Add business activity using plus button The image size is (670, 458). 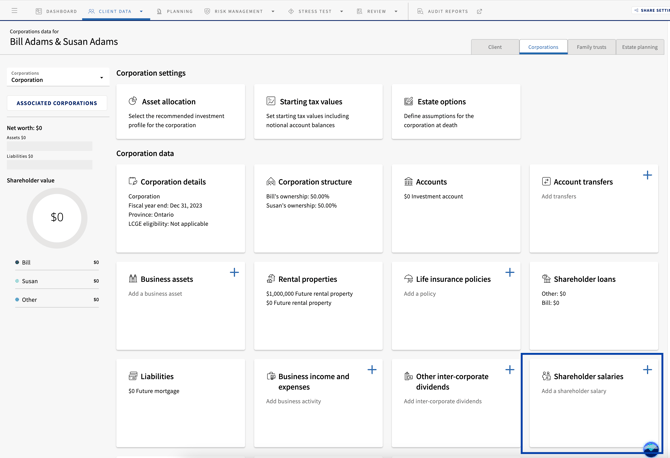coord(372,370)
